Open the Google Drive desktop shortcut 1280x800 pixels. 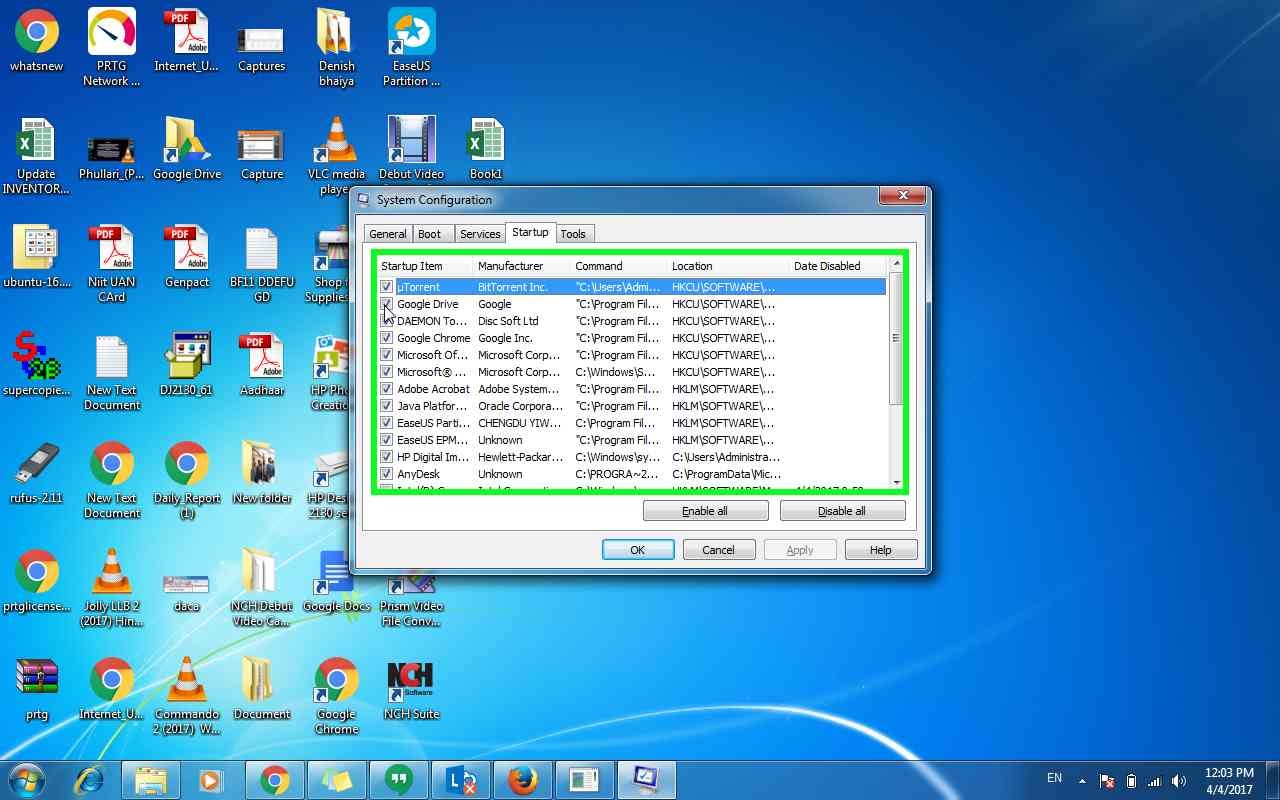pyautogui.click(x=186, y=140)
